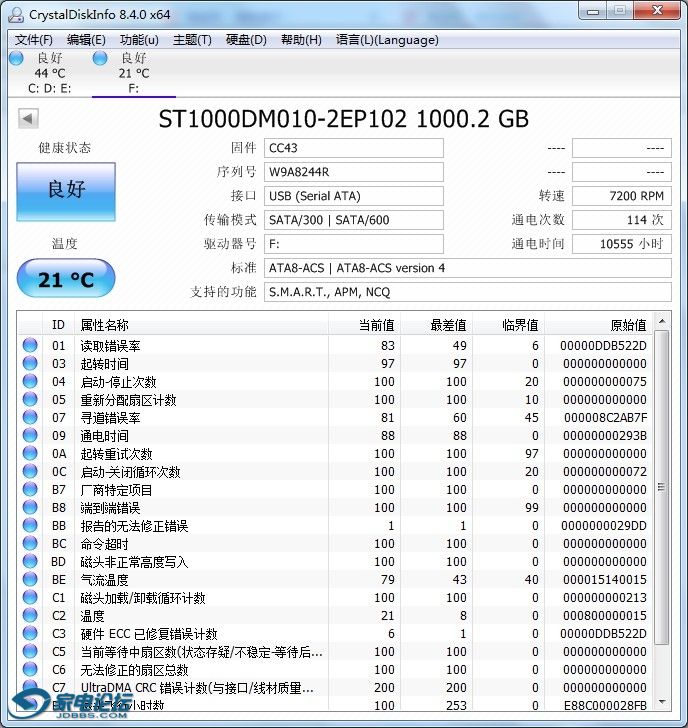Open the 语言(L)(Language) menu
This screenshot has height=728, width=688.
pos(387,40)
